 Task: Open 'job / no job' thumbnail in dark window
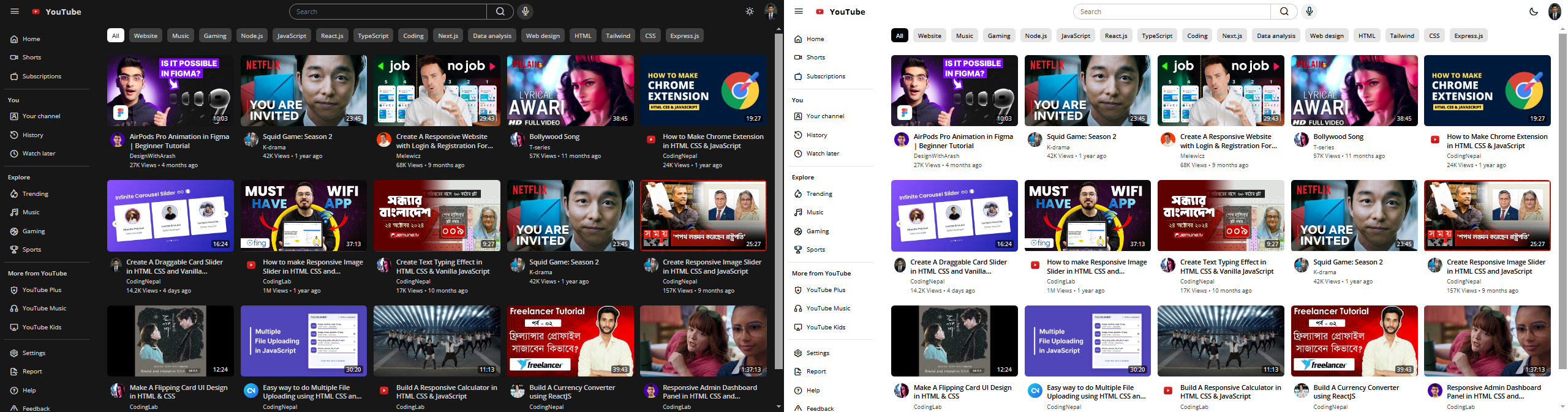click(x=437, y=91)
